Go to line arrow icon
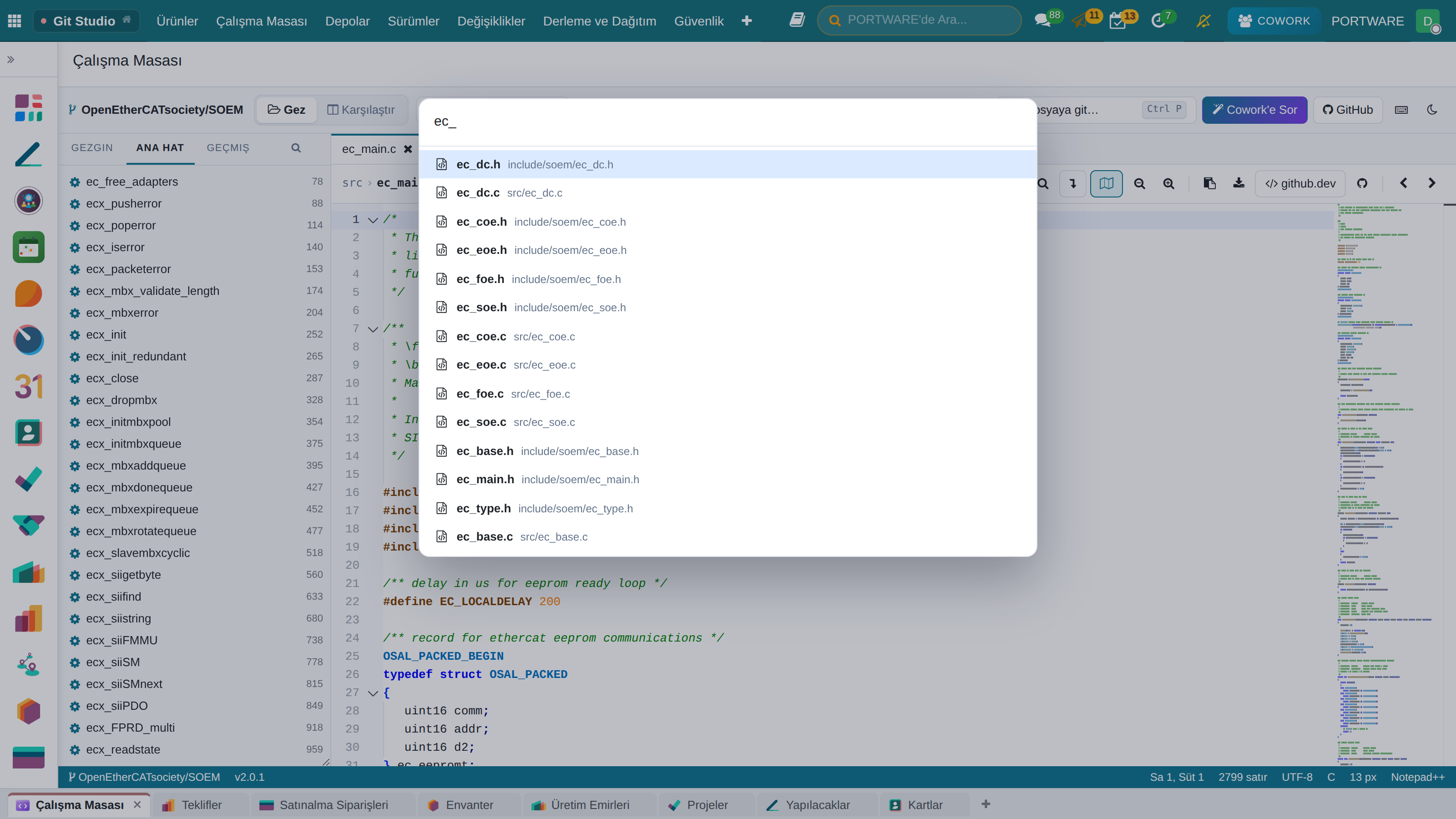The width and height of the screenshot is (1456, 819). click(x=1073, y=183)
